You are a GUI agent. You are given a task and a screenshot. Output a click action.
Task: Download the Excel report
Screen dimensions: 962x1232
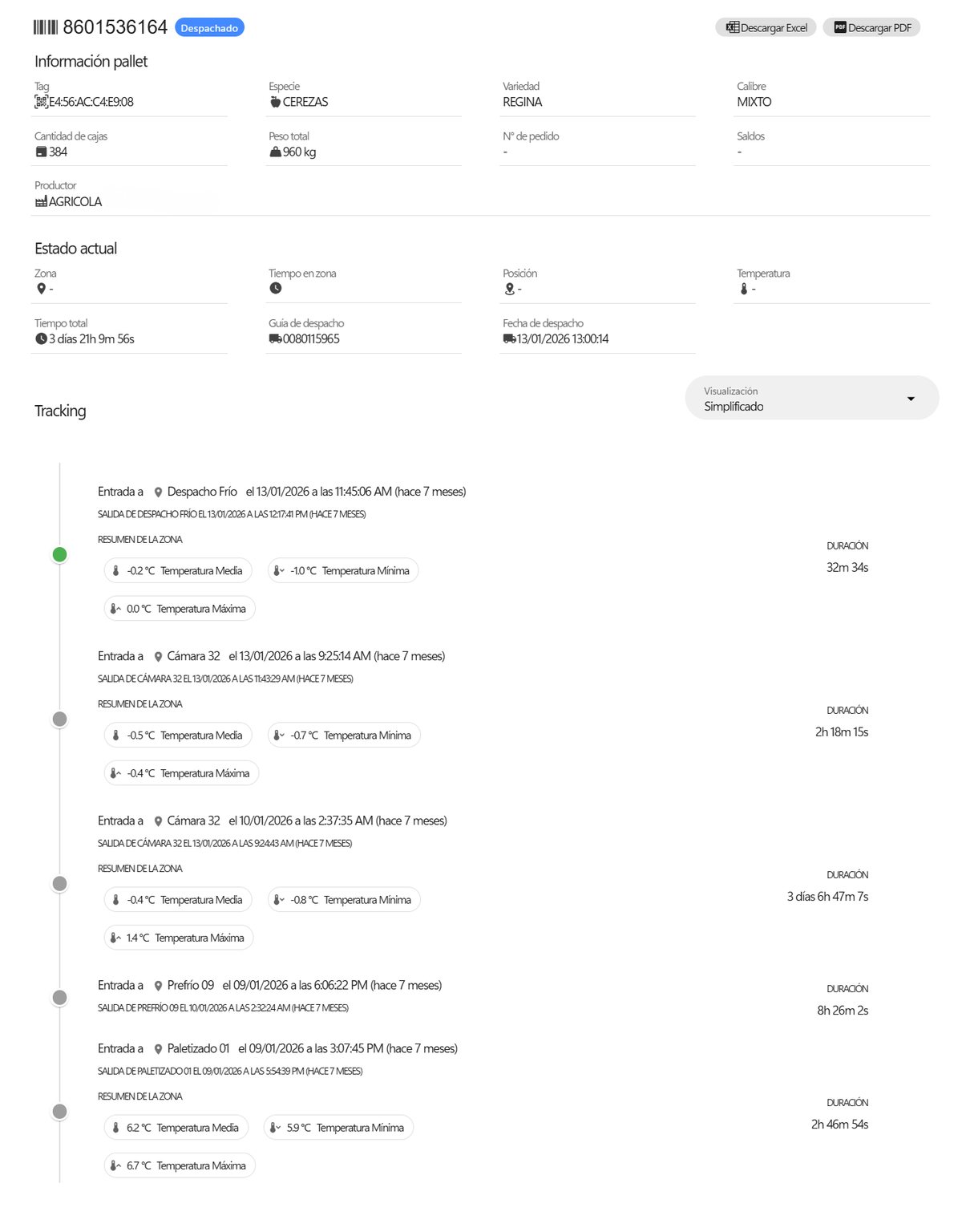tap(766, 27)
